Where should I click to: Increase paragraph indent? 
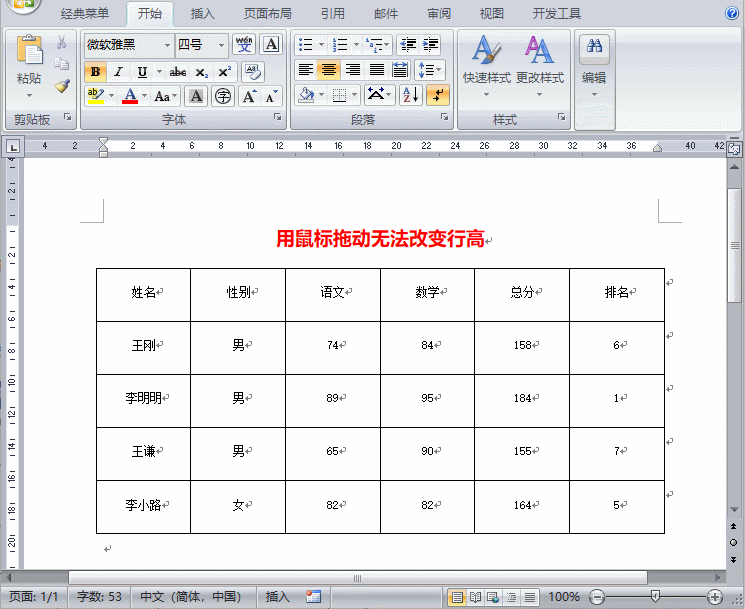[430, 45]
